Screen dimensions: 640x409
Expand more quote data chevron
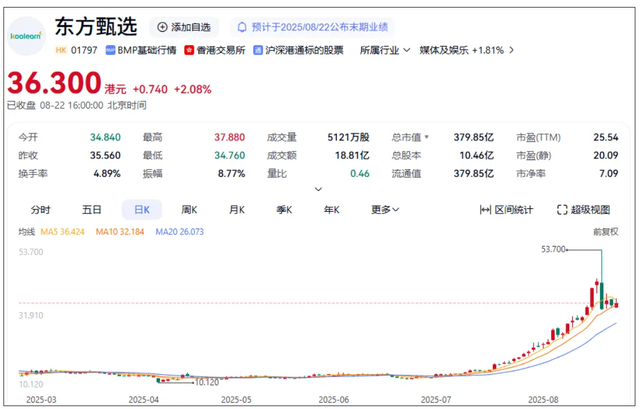click(x=318, y=189)
